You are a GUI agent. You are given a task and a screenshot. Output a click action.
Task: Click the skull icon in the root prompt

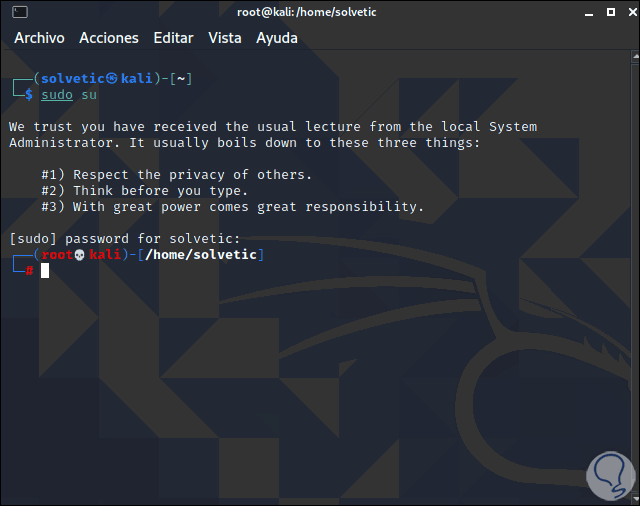tap(80, 255)
